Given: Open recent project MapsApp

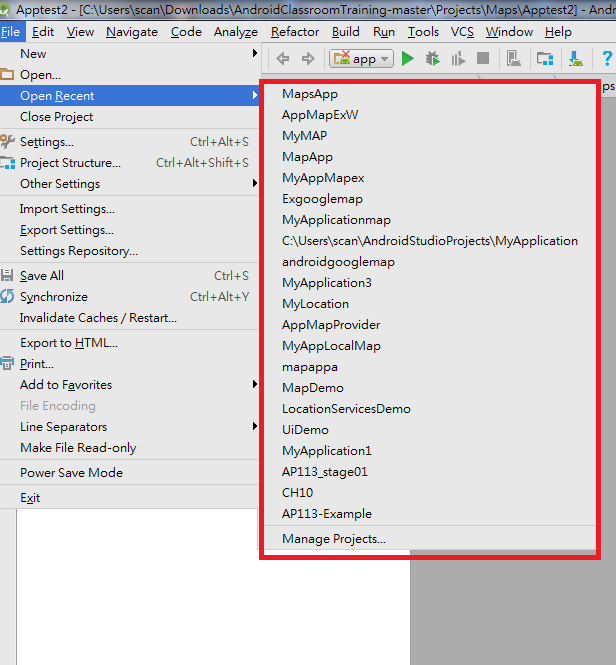Looking at the screenshot, I should pyautogui.click(x=430, y=94).
